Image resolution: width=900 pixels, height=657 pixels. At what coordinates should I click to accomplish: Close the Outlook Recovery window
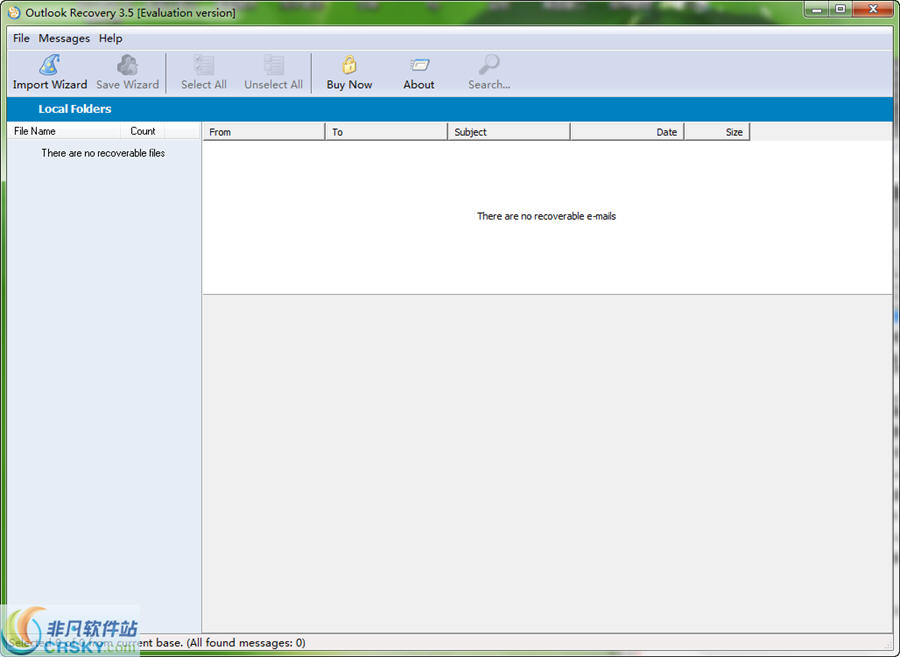[873, 9]
